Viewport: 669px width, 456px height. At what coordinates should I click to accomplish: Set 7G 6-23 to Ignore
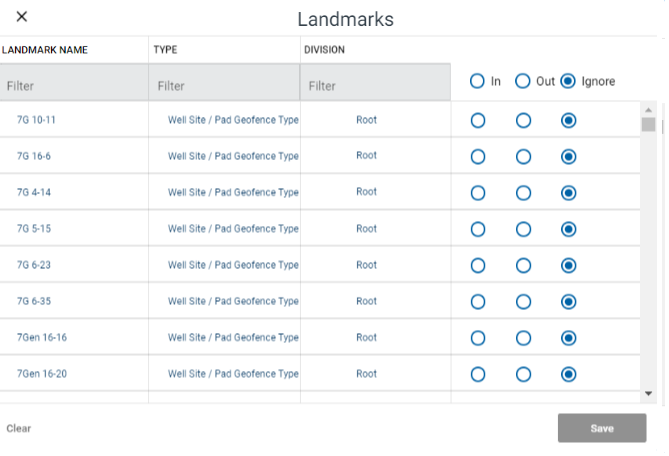pos(568,265)
